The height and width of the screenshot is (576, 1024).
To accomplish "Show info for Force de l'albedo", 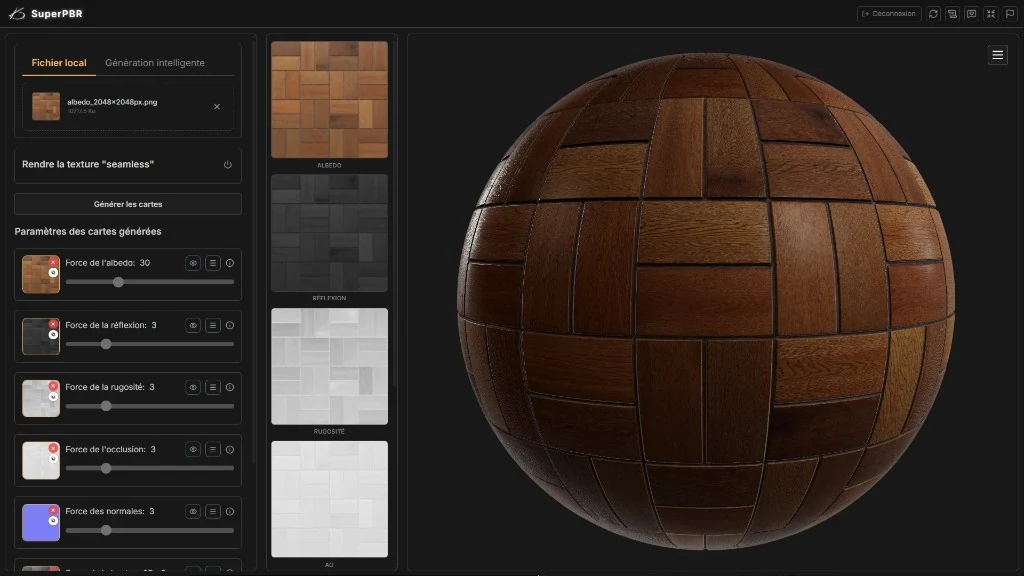I will 230,263.
